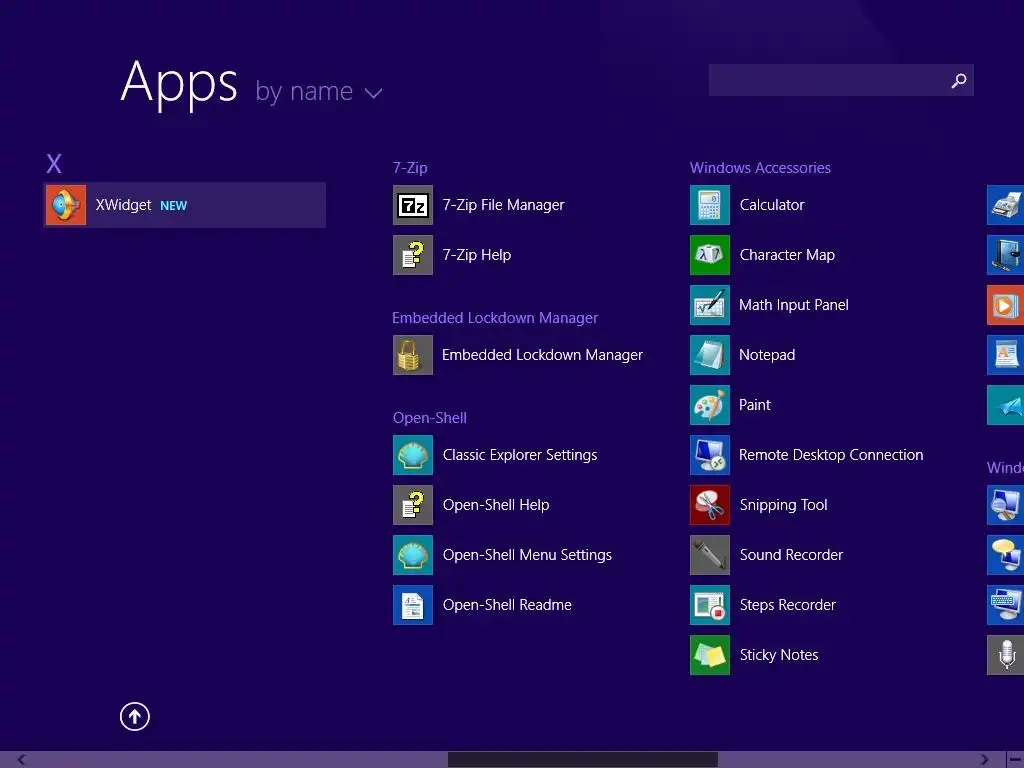Image resolution: width=1024 pixels, height=768 pixels.
Task: Click the circled up arrow button
Action: coord(135,716)
